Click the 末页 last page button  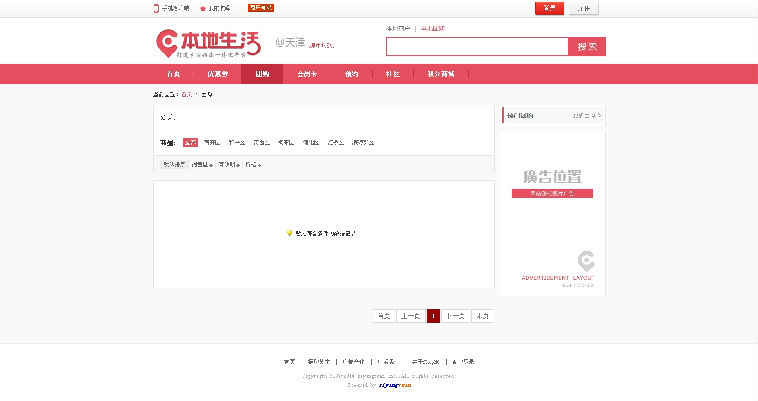tap(483, 316)
